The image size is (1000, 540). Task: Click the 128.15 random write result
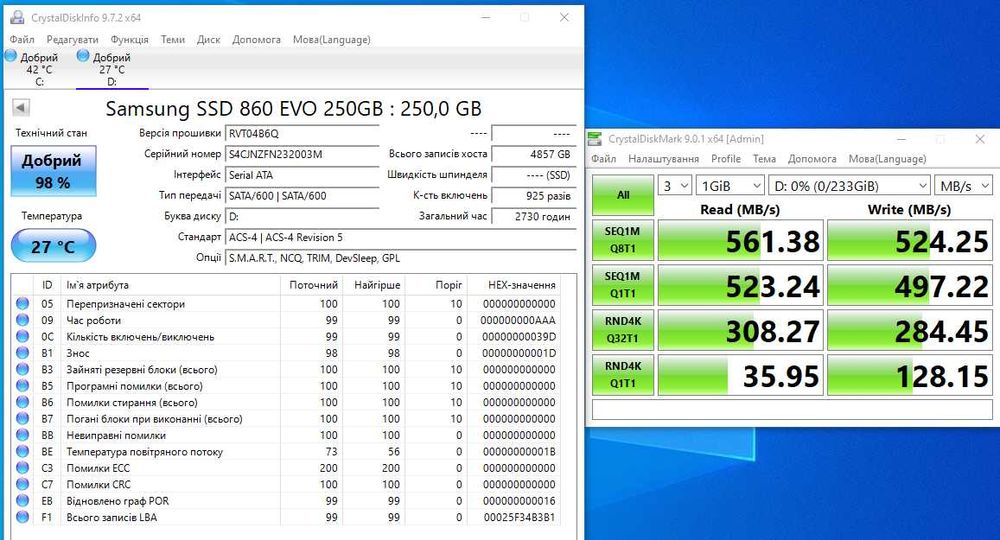(910, 375)
